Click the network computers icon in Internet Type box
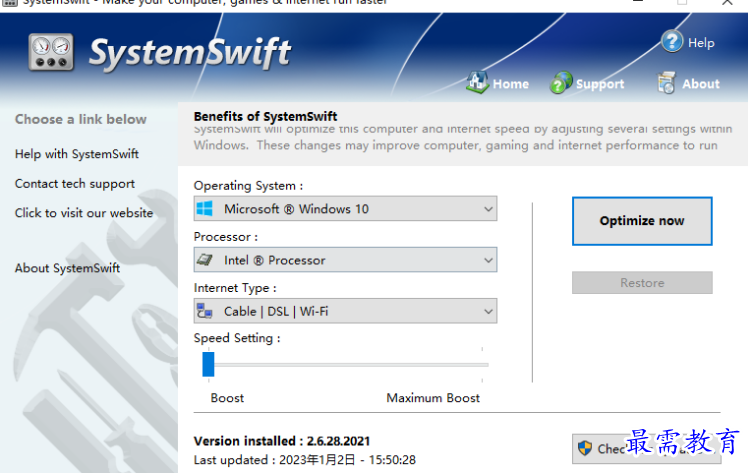Image resolution: width=748 pixels, height=473 pixels. [x=205, y=311]
